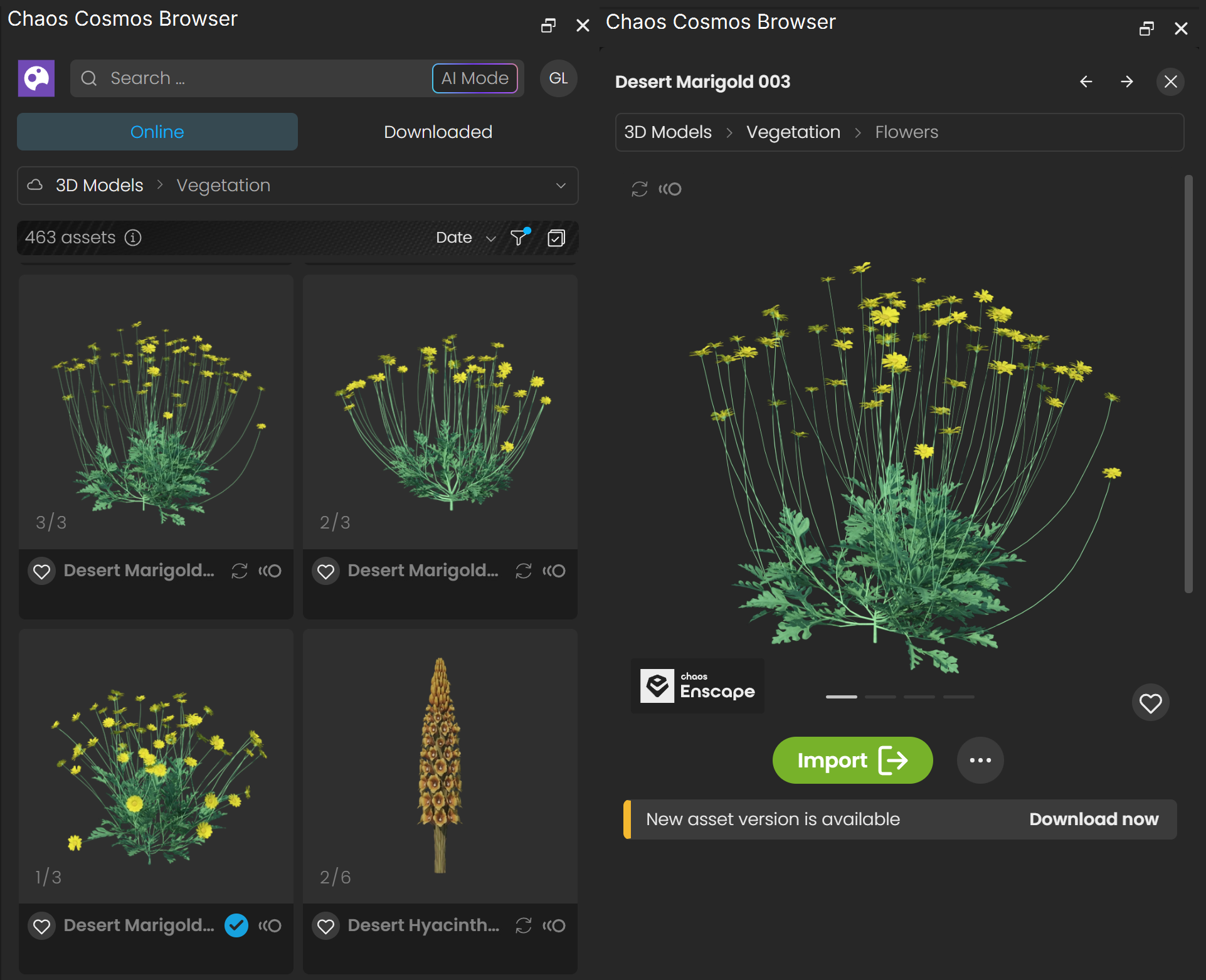Screen dimensions: 1206x980
Task: Switch to the Online tab
Action: click(x=157, y=132)
